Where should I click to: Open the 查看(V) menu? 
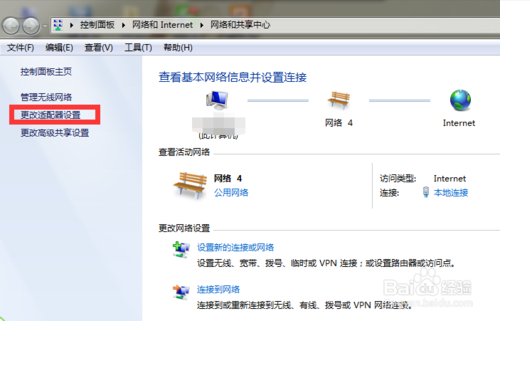coord(99,48)
